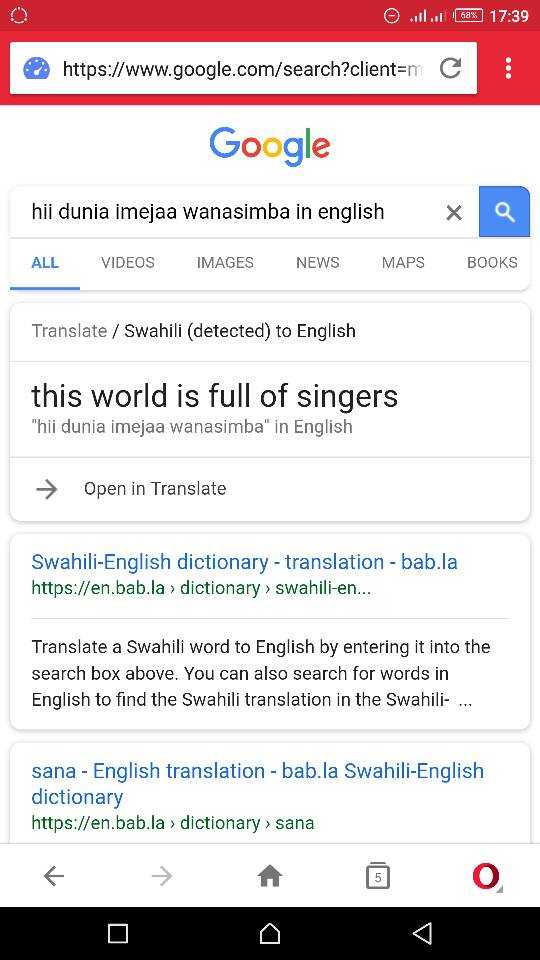Switch to the Images tab

point(225,263)
